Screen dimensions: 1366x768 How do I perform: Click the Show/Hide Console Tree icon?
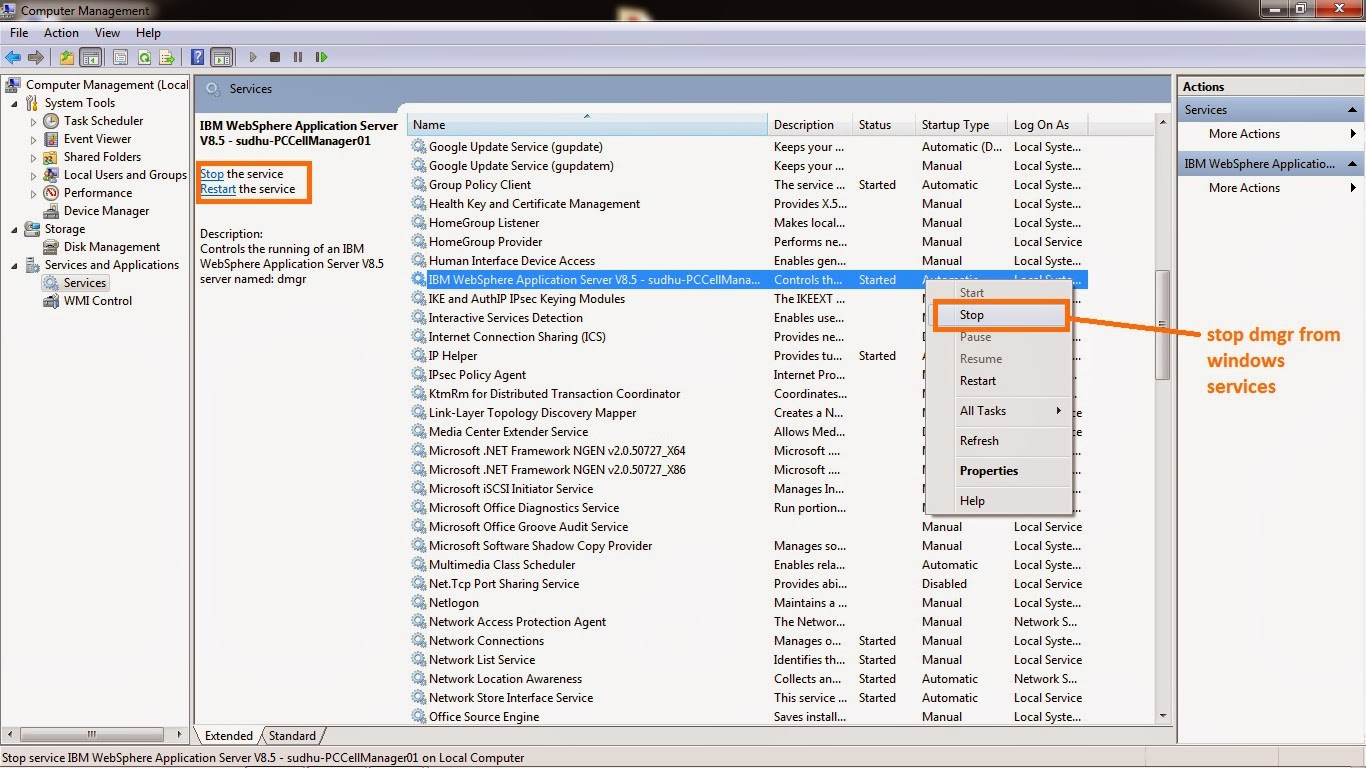tap(91, 57)
